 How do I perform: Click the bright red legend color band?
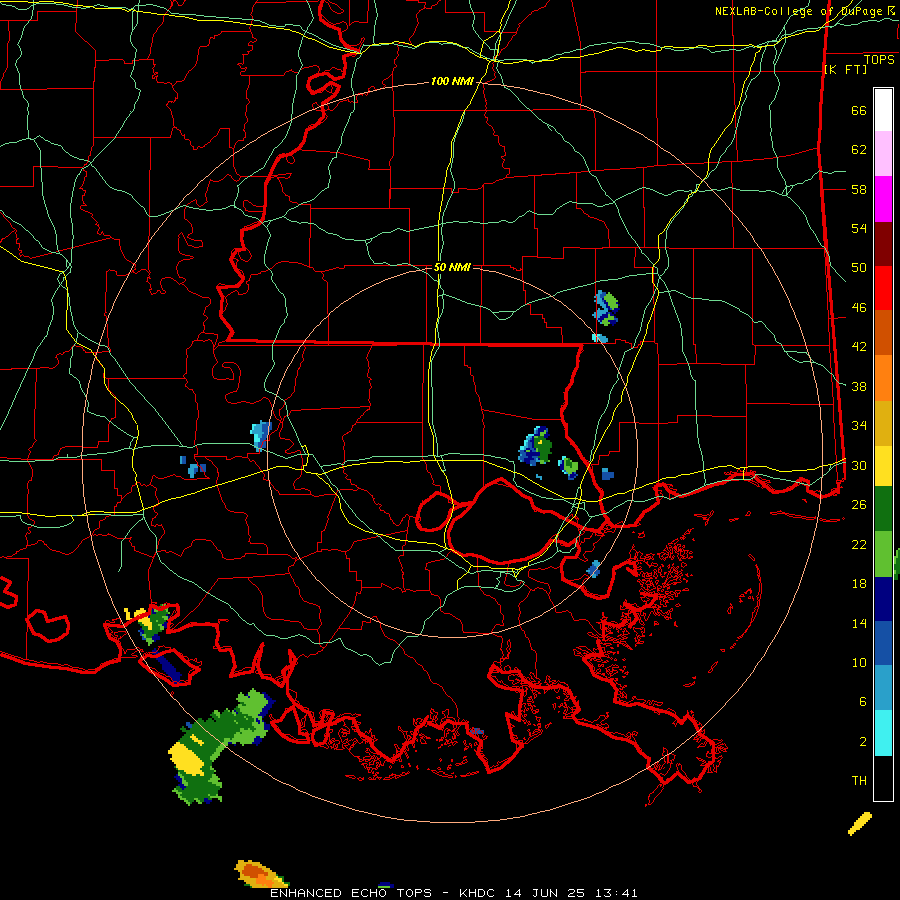coord(883,288)
